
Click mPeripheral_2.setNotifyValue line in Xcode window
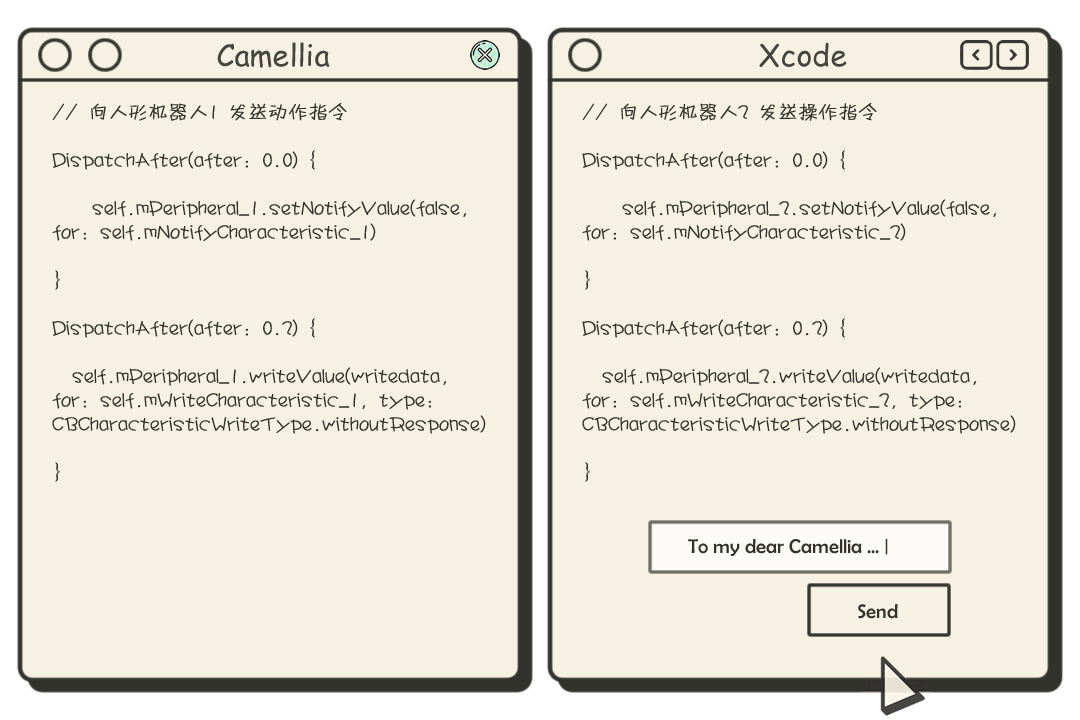pyautogui.click(x=810, y=208)
